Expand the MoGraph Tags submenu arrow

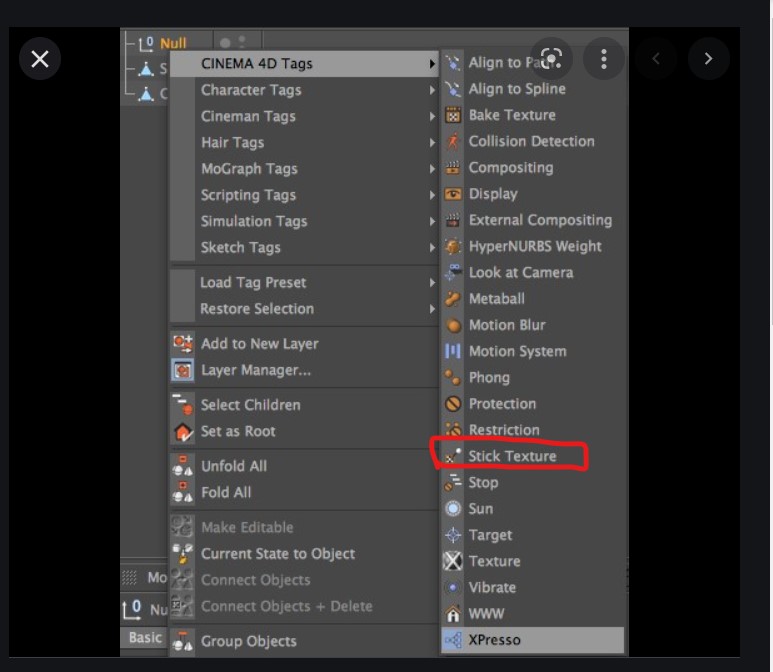432,169
